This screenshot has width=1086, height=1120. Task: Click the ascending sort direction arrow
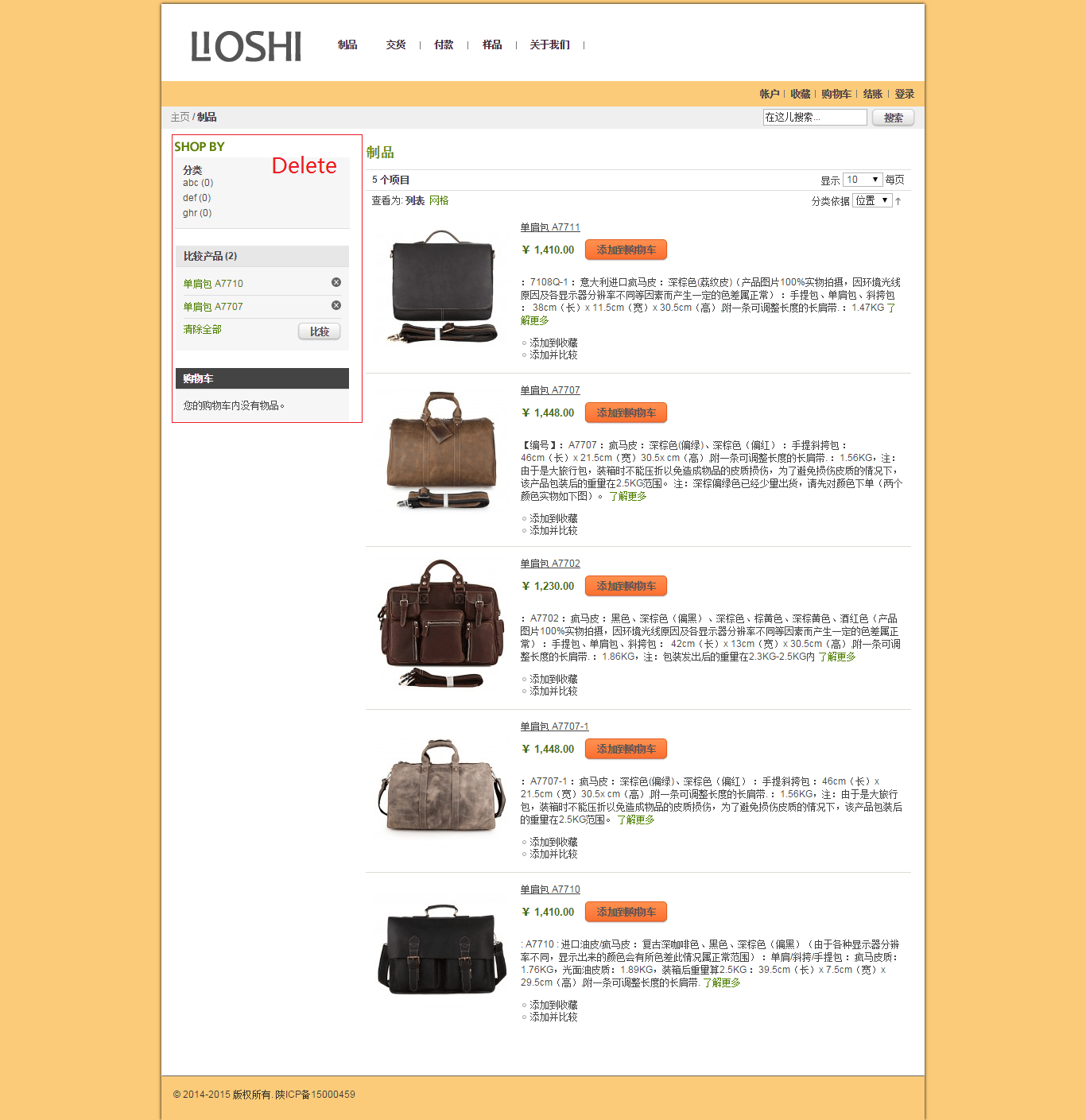[x=898, y=200]
